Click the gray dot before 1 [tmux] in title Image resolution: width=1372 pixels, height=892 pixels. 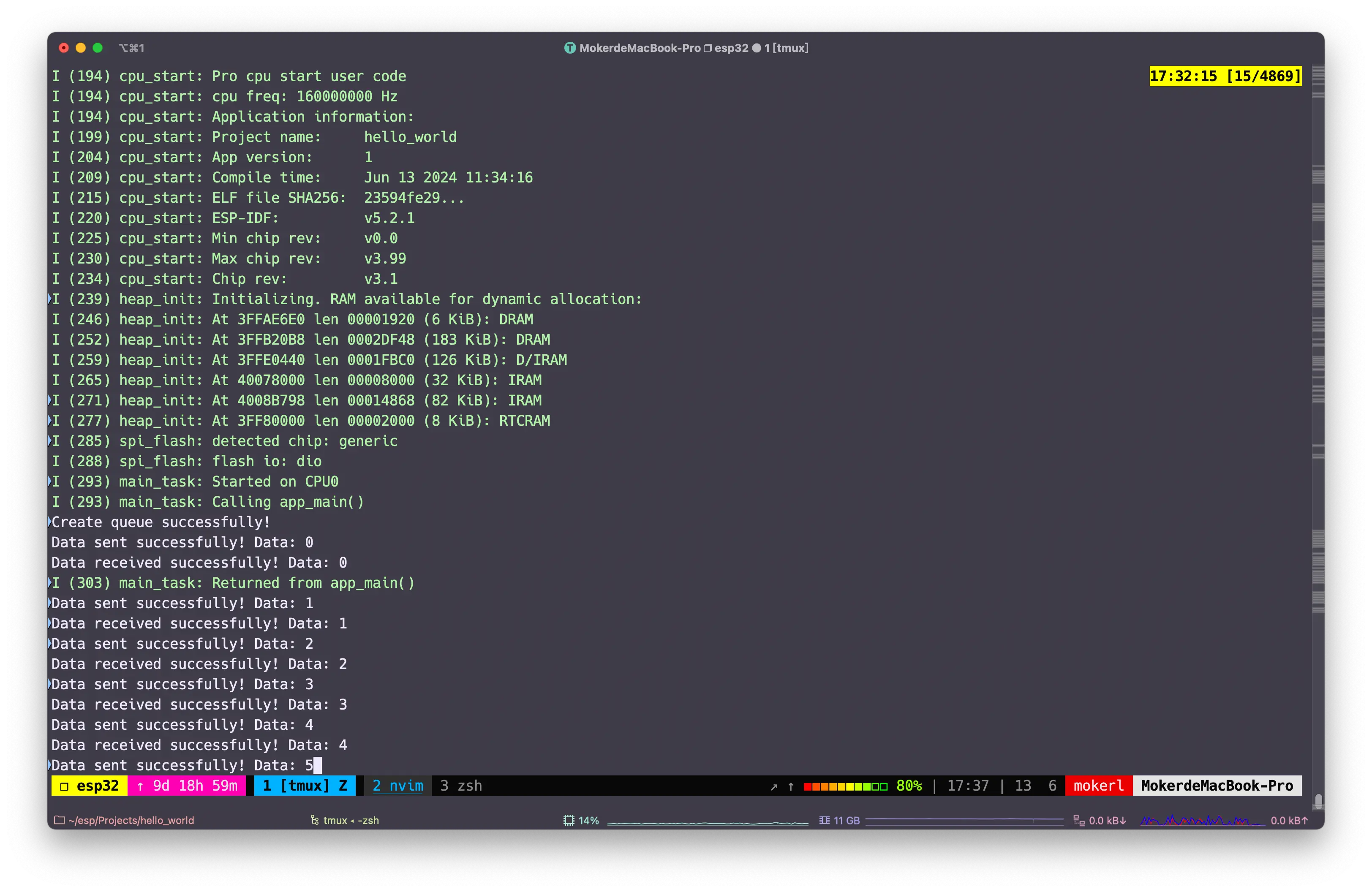tap(756, 48)
